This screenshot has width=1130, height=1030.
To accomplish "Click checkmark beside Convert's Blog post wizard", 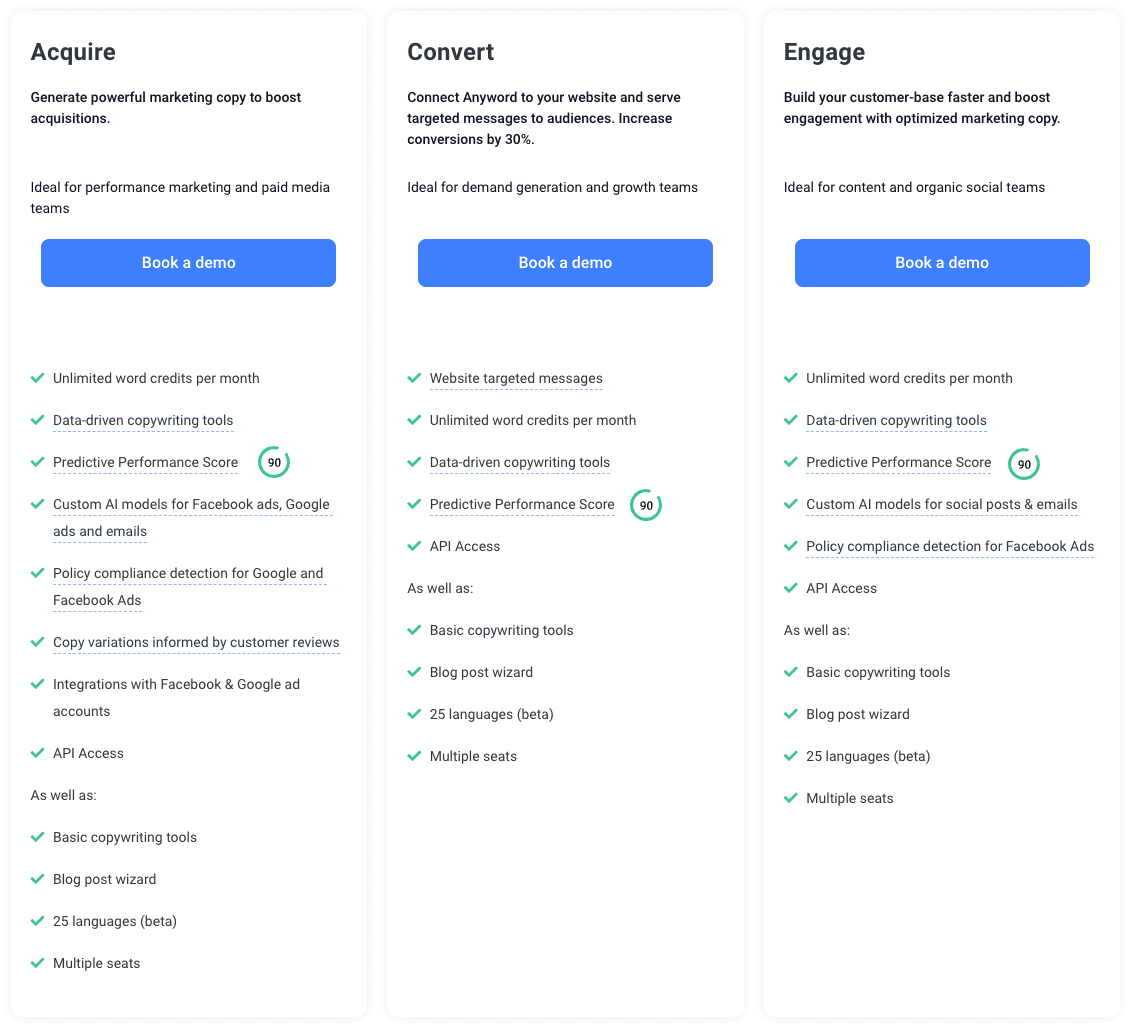I will tap(414, 672).
